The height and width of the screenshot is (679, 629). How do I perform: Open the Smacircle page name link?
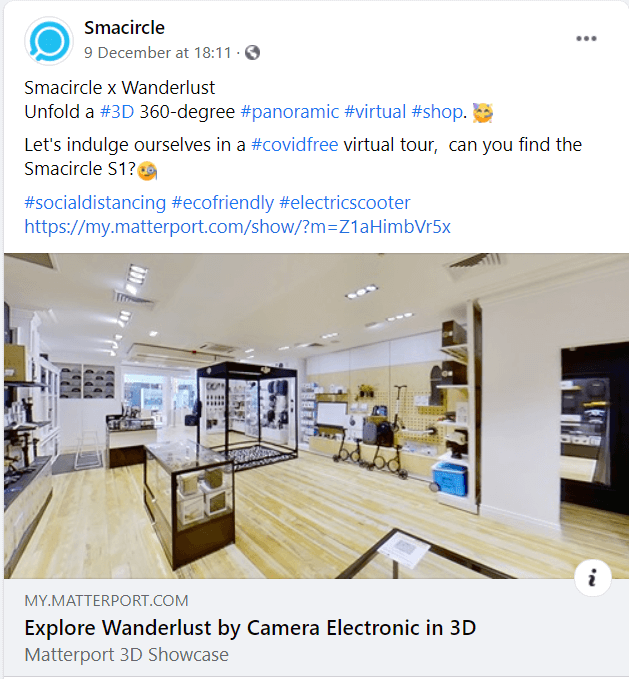(124, 28)
